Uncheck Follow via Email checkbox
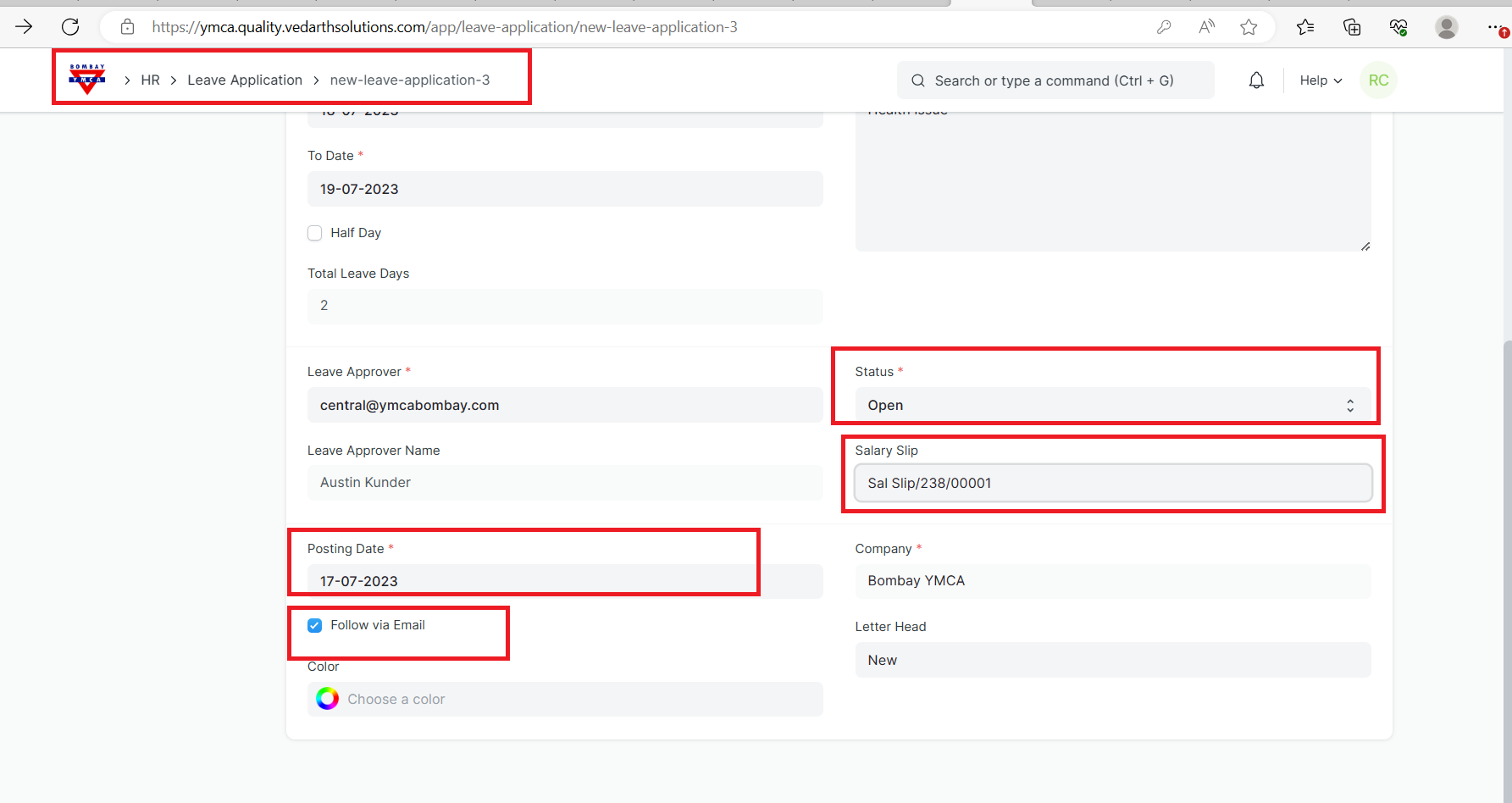Screen dimensions: 1512x803 315,625
